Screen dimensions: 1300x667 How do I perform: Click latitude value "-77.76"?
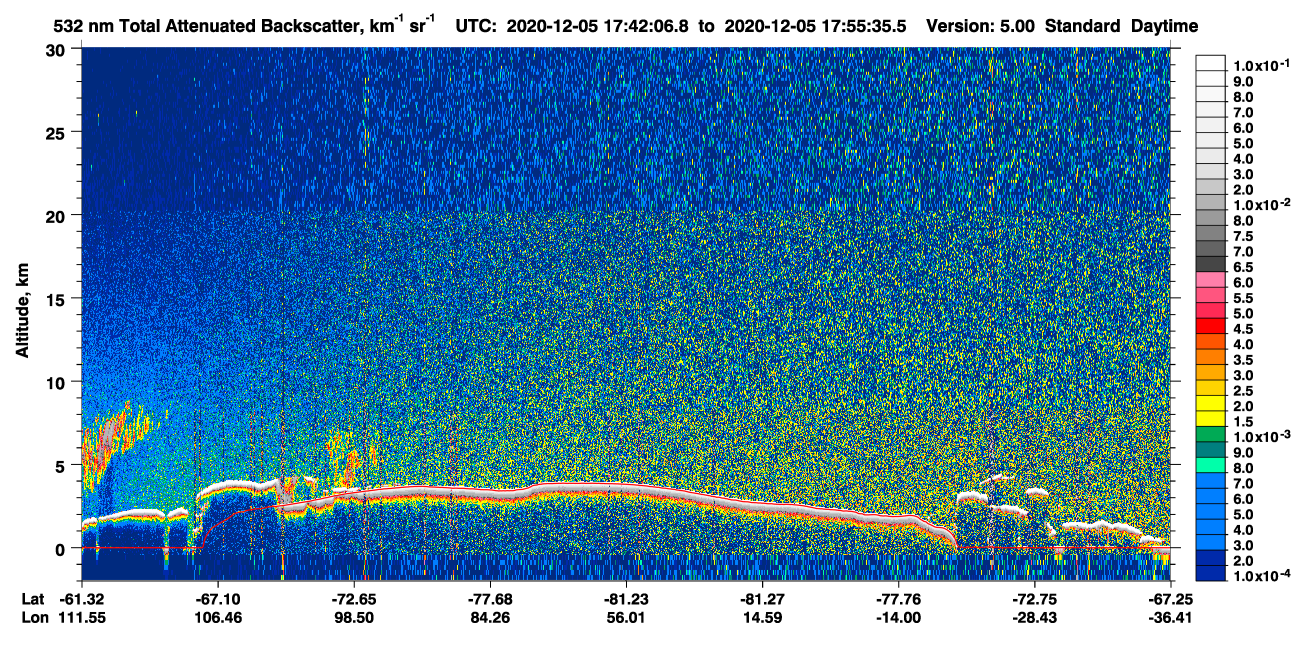(899, 599)
